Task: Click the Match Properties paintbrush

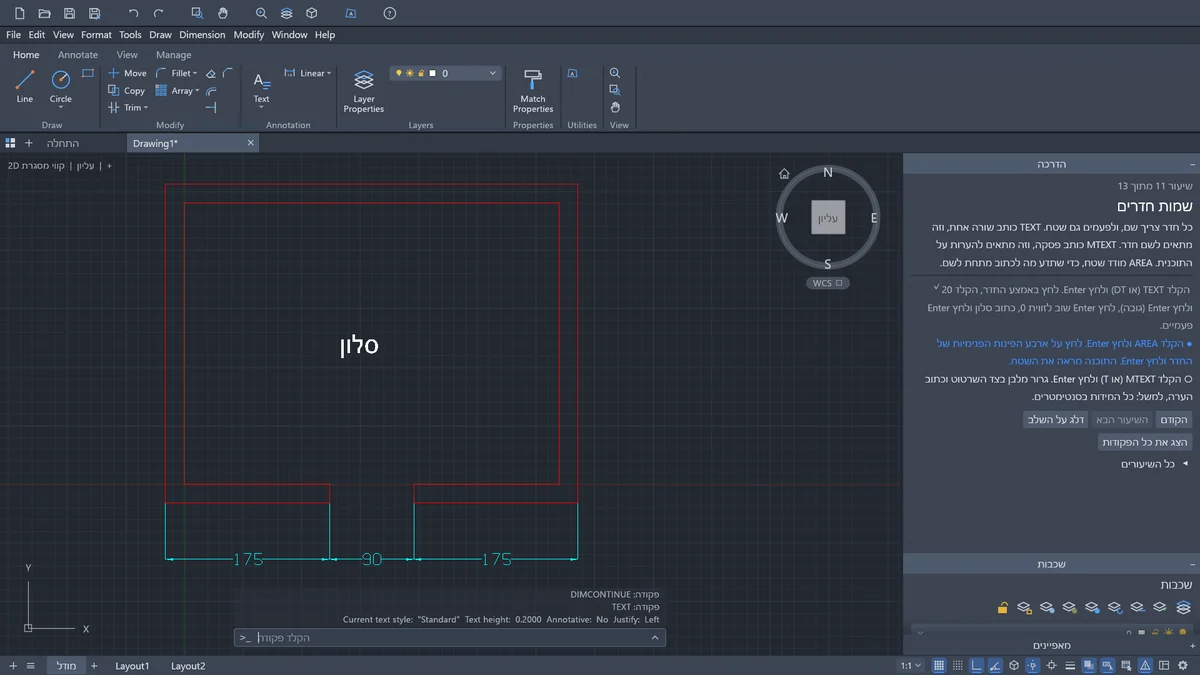Action: (533, 91)
